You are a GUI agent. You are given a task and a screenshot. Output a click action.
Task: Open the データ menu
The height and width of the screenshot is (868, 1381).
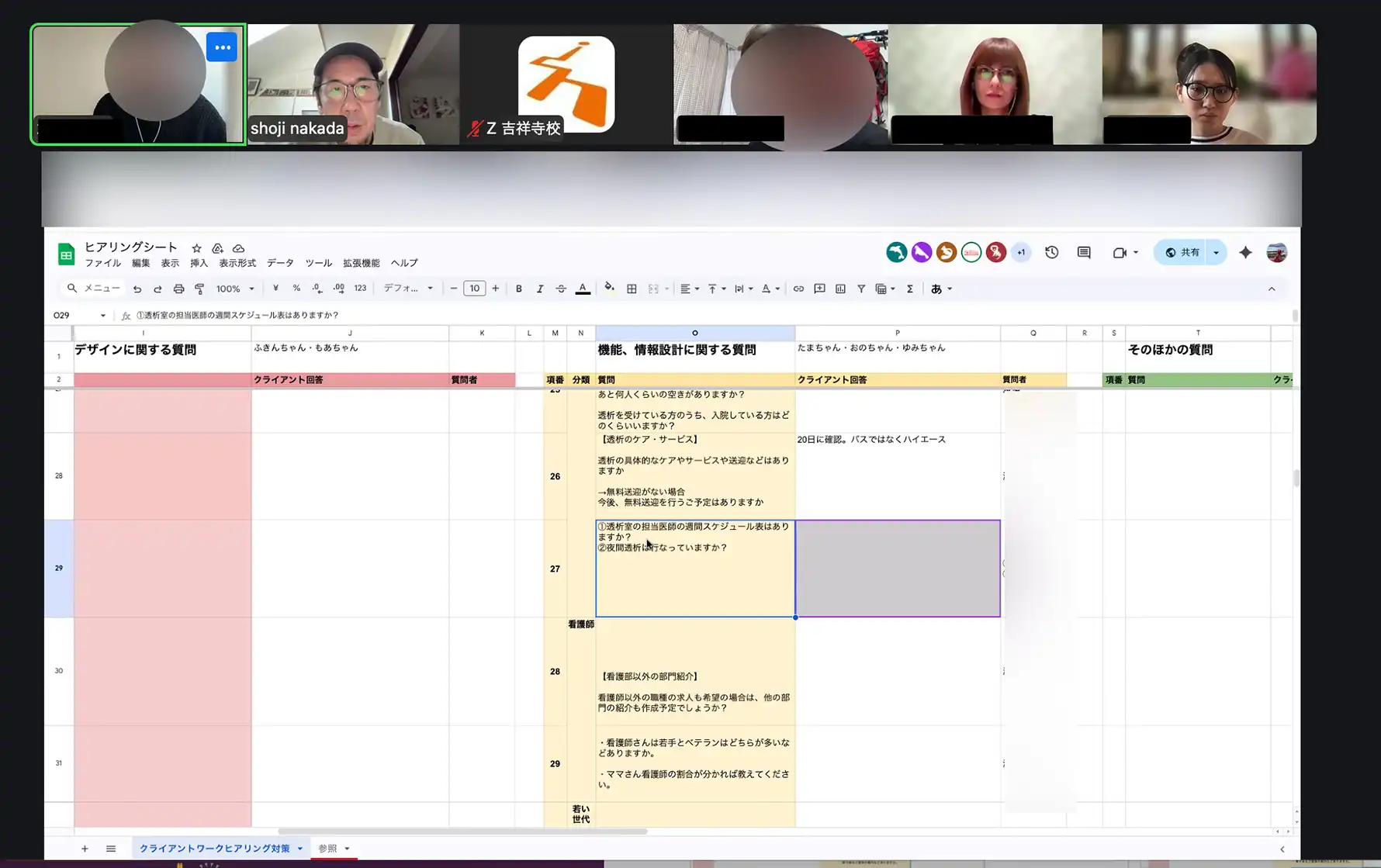click(280, 263)
